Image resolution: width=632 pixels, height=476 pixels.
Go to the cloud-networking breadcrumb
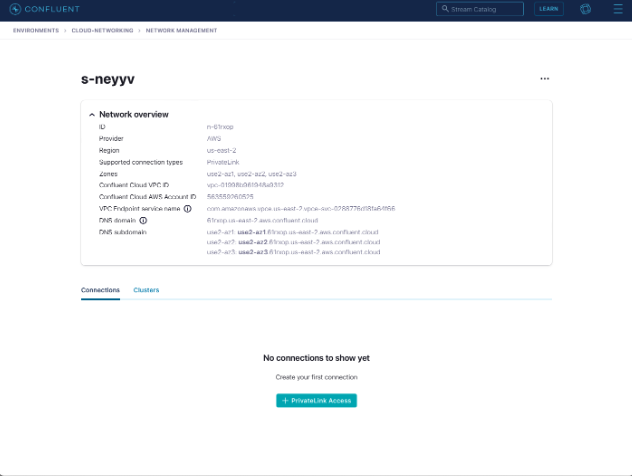[x=102, y=31]
